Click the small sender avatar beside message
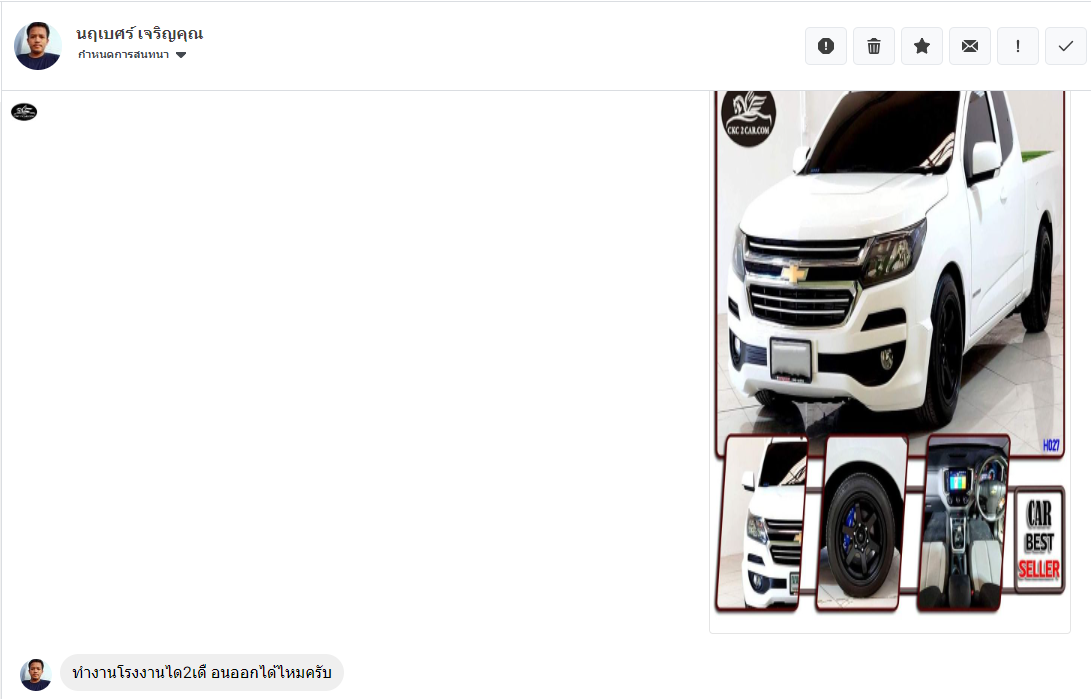 [x=35, y=674]
